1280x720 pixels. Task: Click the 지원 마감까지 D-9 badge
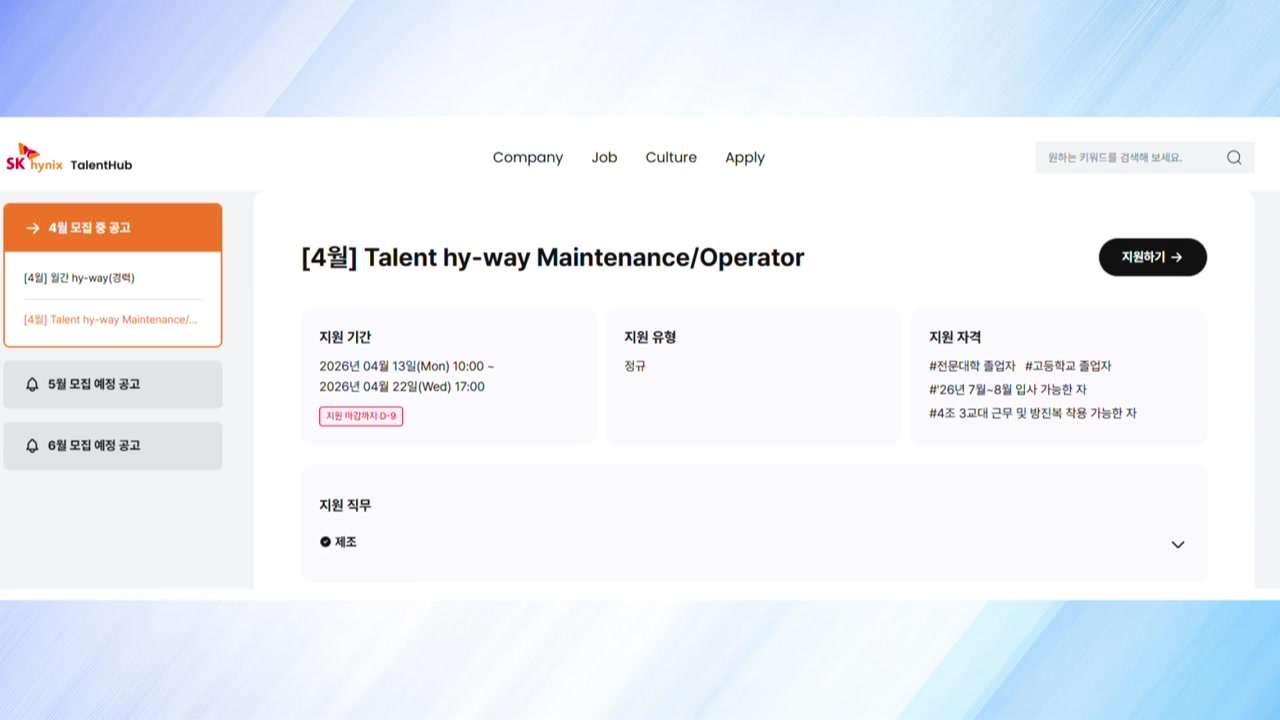click(x=361, y=416)
